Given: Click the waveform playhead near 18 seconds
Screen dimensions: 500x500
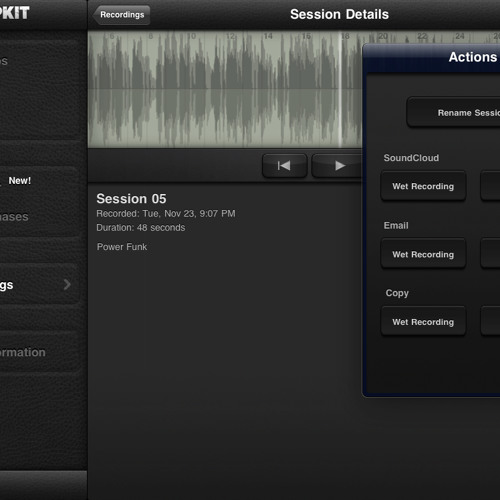Looking at the screenshot, I should point(341,89).
